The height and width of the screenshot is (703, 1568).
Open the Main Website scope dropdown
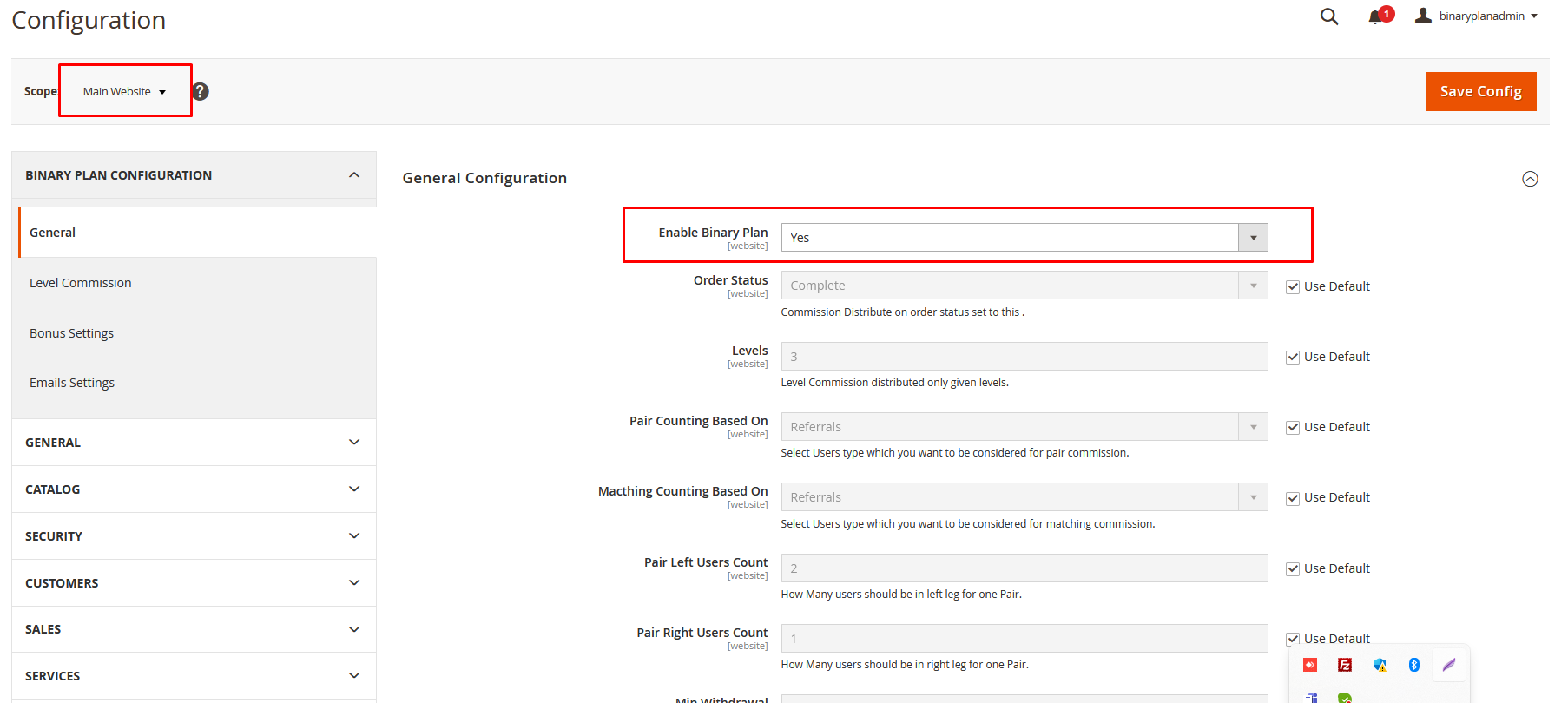tap(124, 91)
